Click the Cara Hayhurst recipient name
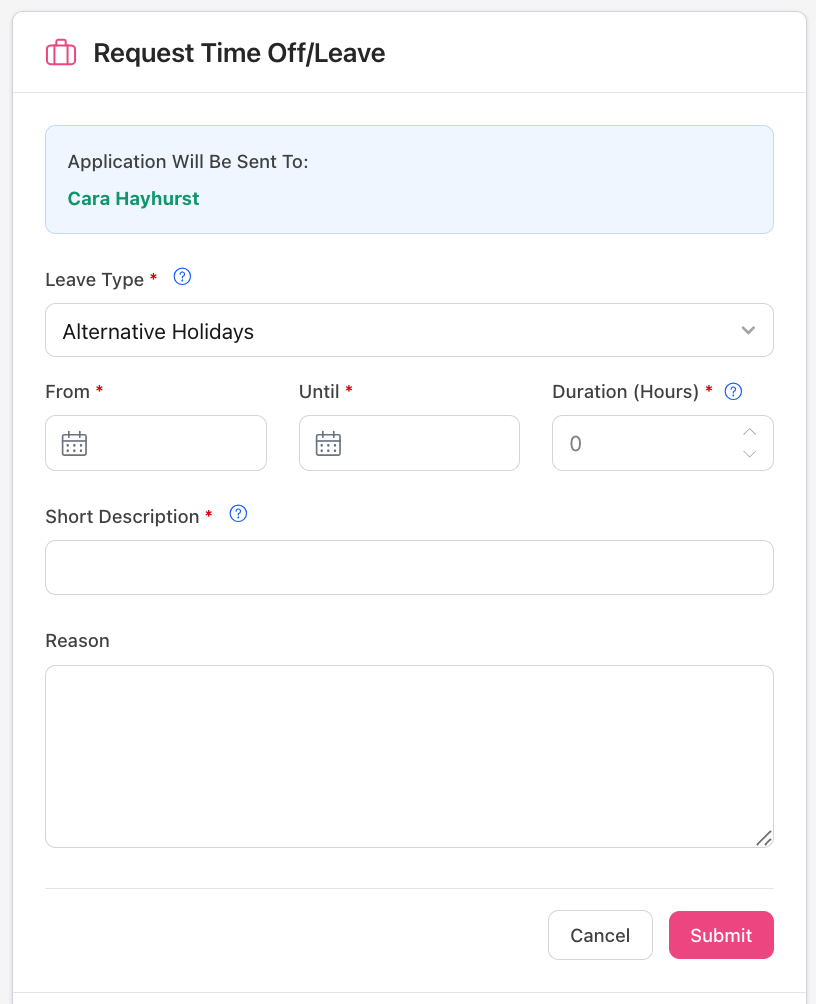 coord(133,199)
